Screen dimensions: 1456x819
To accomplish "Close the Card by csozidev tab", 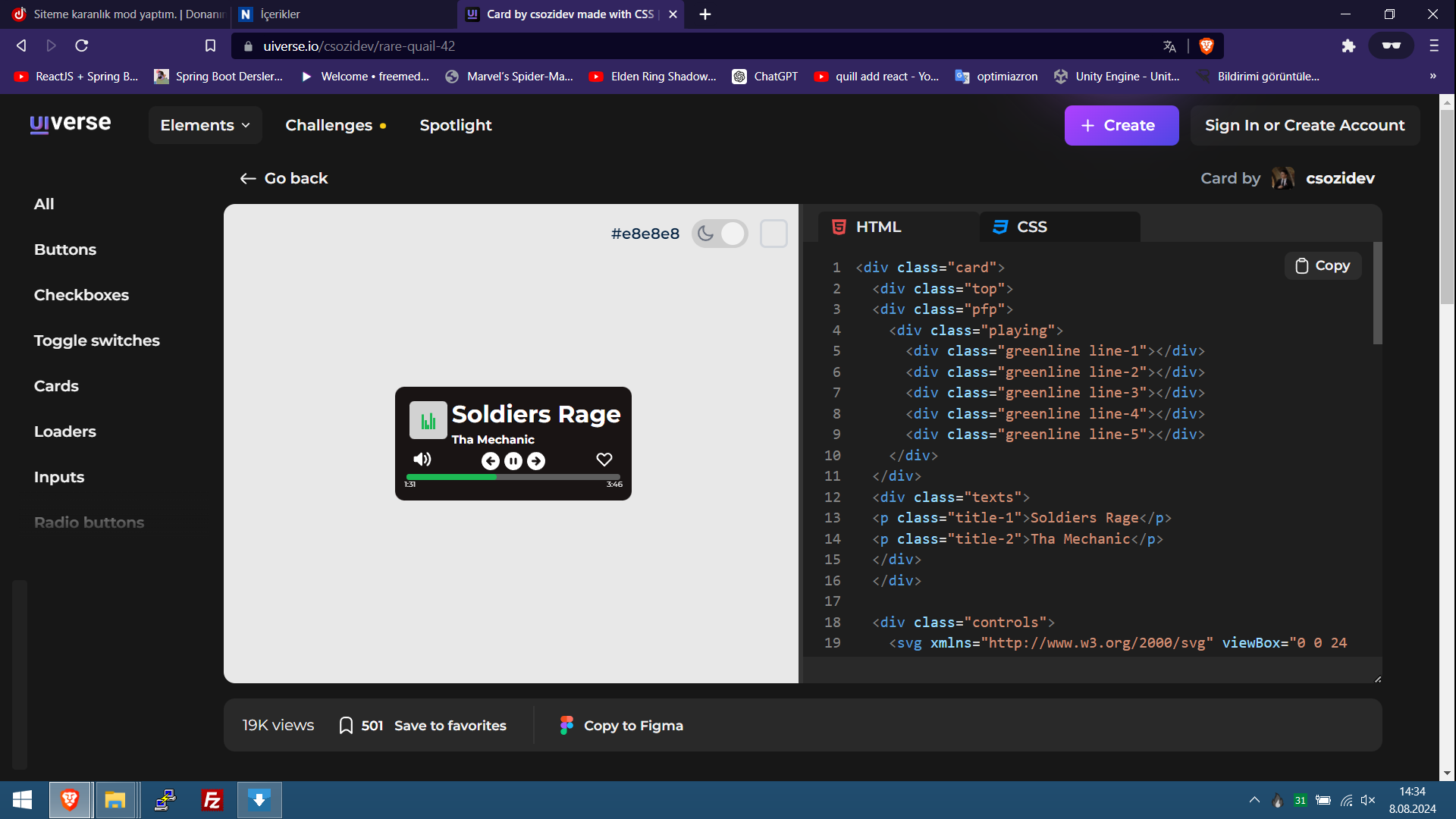I will coord(673,14).
